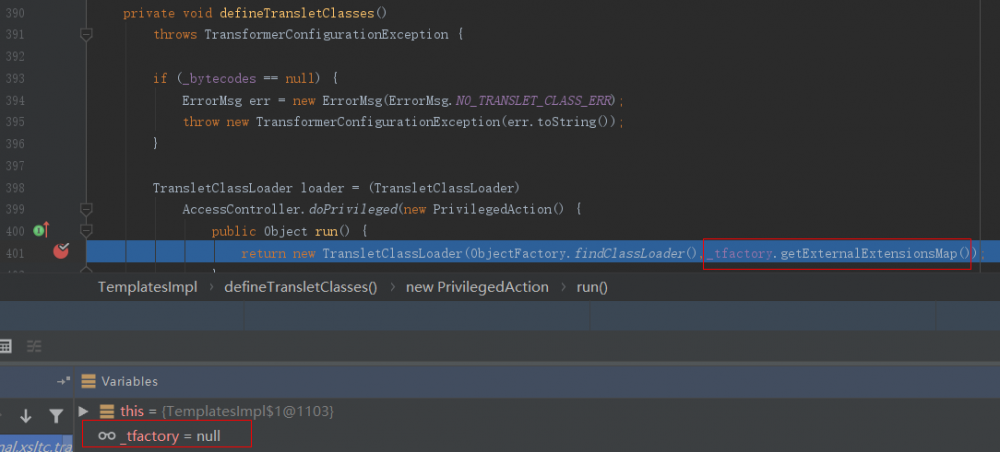Click the override marker icon on line 400
The height and width of the screenshot is (452, 1000).
[x=41, y=230]
